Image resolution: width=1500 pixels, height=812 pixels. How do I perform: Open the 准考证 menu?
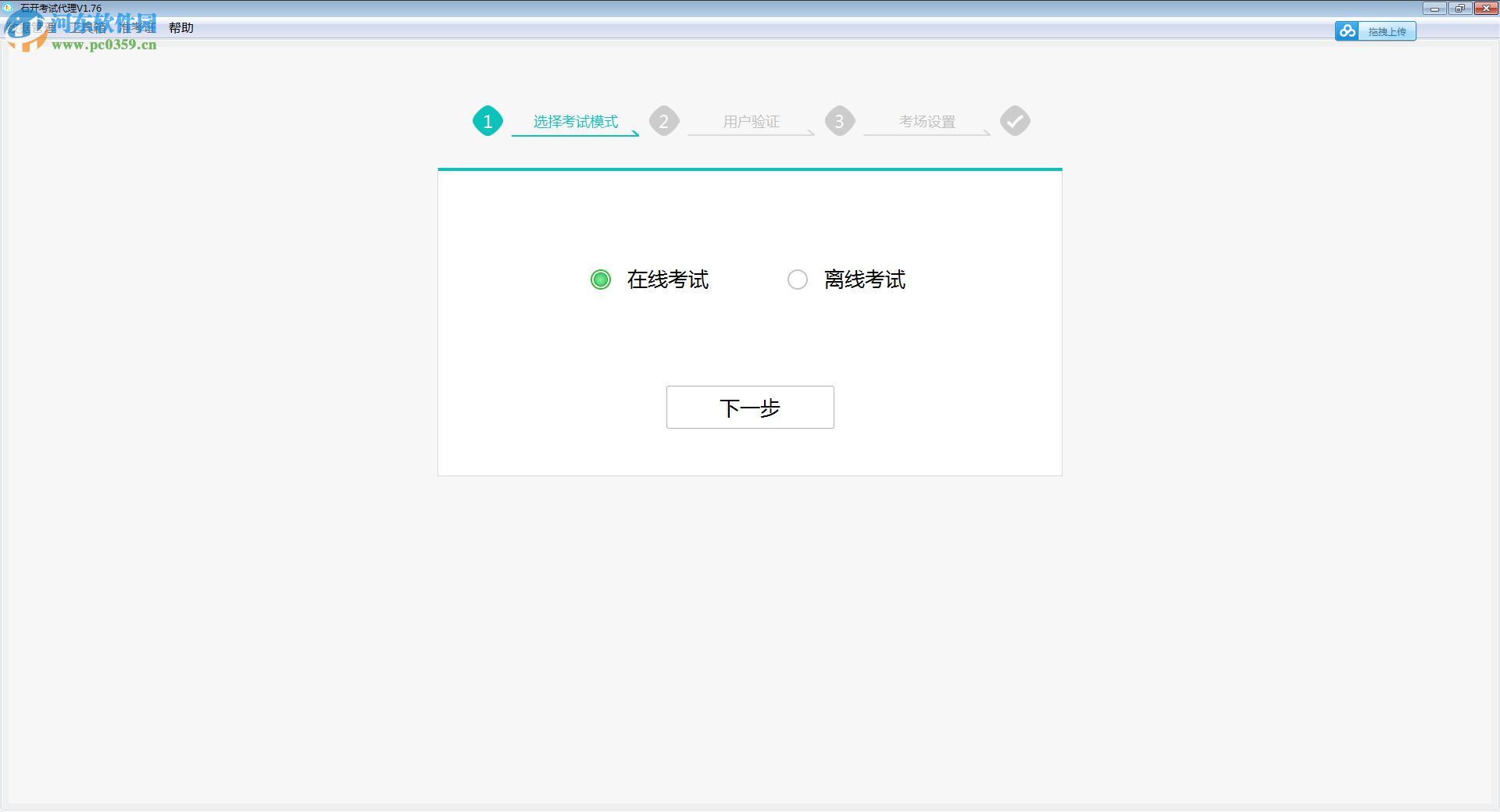(x=137, y=28)
